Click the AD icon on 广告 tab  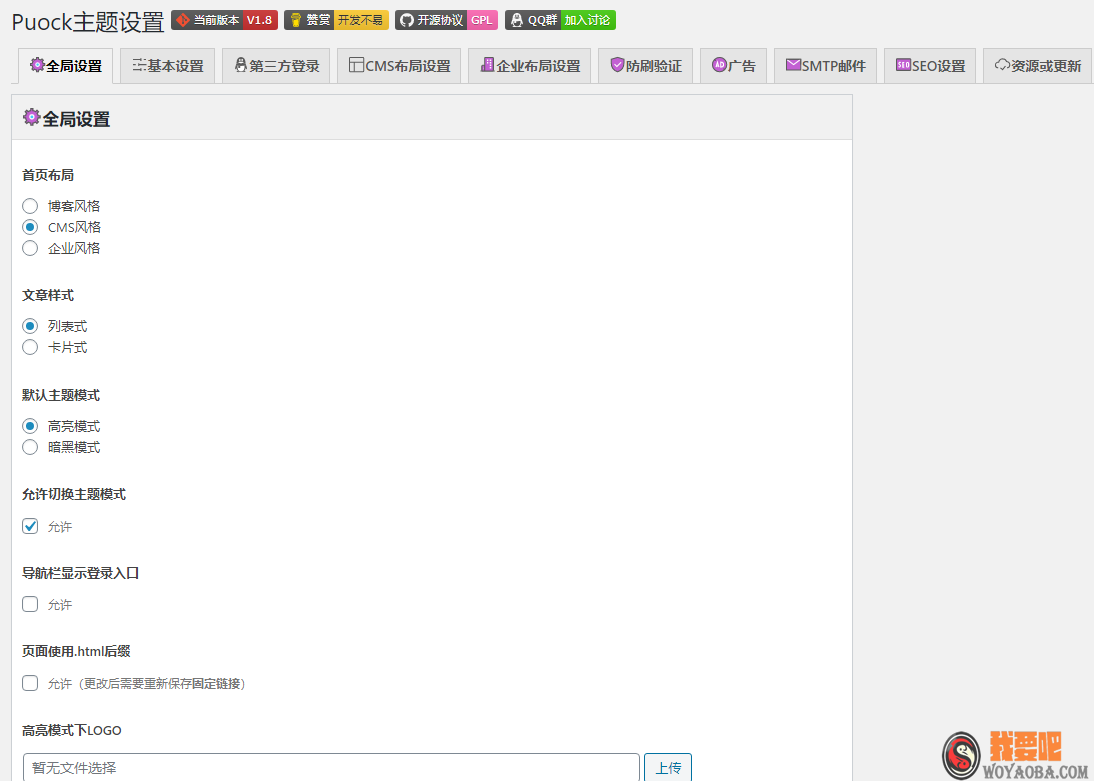(x=719, y=65)
